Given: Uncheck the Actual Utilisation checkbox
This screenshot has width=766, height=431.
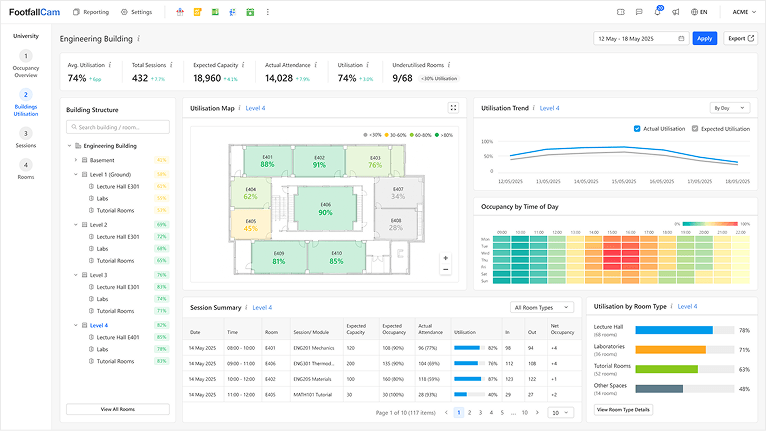Looking at the screenshot, I should 637,129.
